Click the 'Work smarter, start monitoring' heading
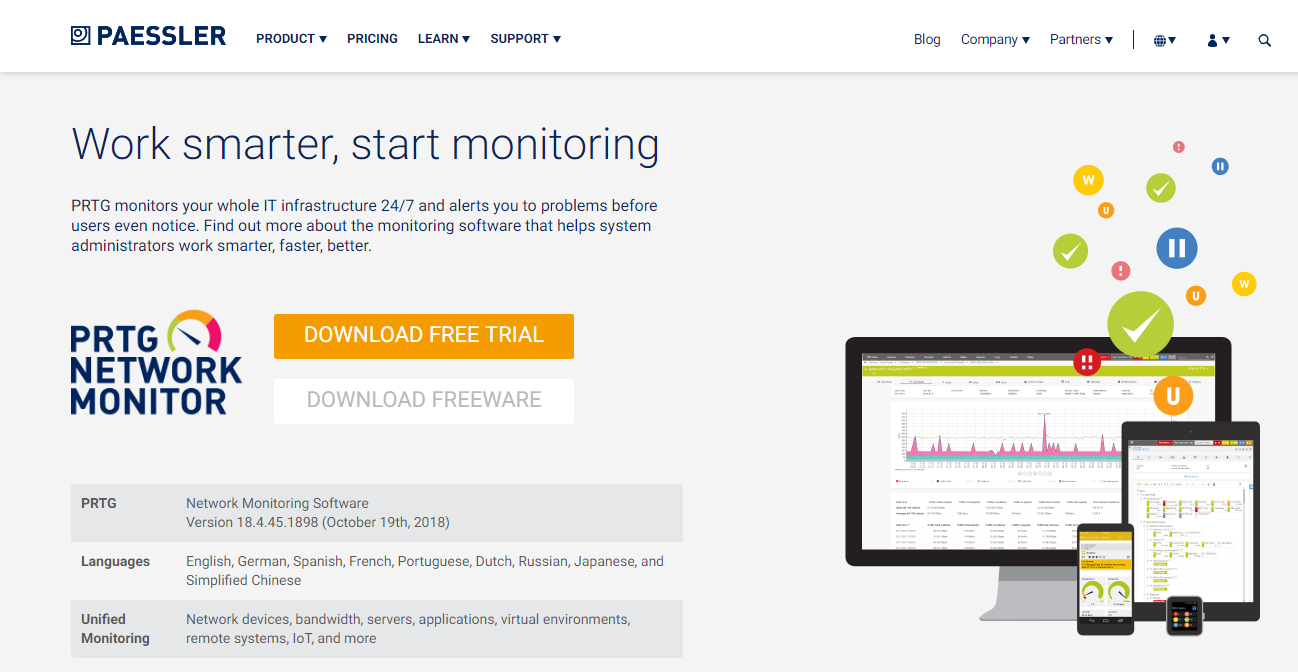Viewport: 1298px width, 672px height. tap(365, 144)
